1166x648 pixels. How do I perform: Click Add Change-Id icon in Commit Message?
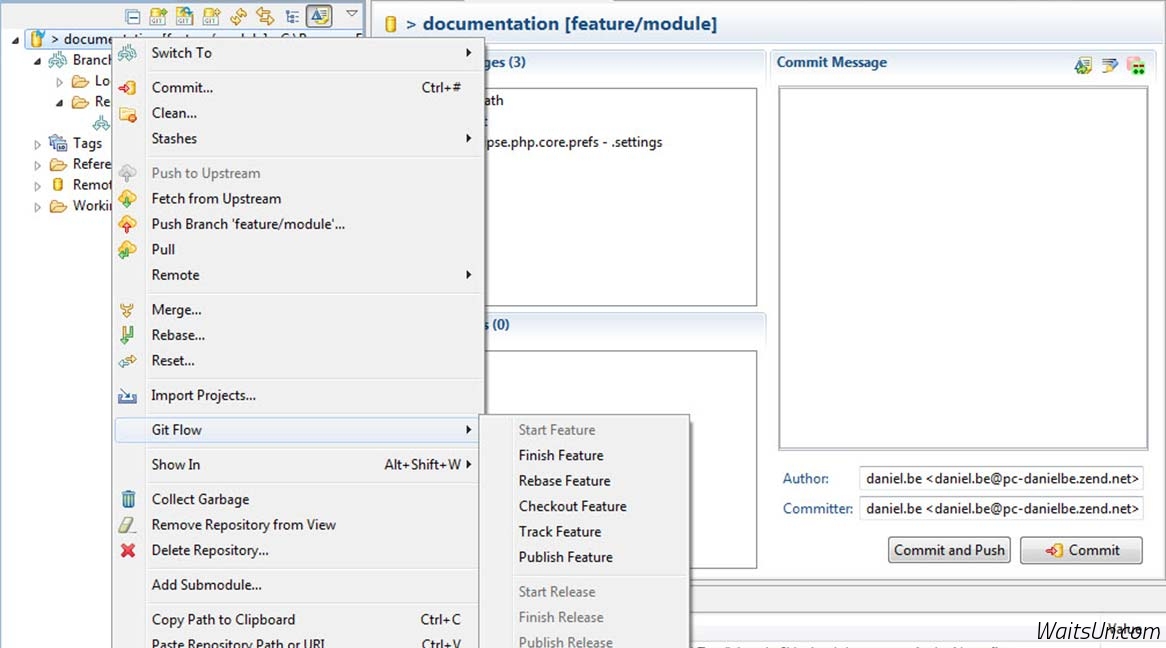point(1135,65)
